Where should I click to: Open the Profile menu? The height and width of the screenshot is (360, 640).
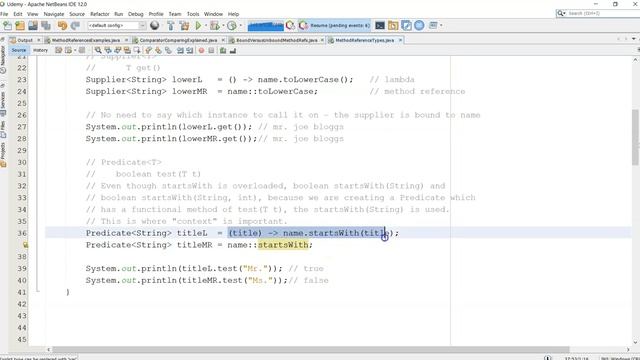[x=156, y=14]
